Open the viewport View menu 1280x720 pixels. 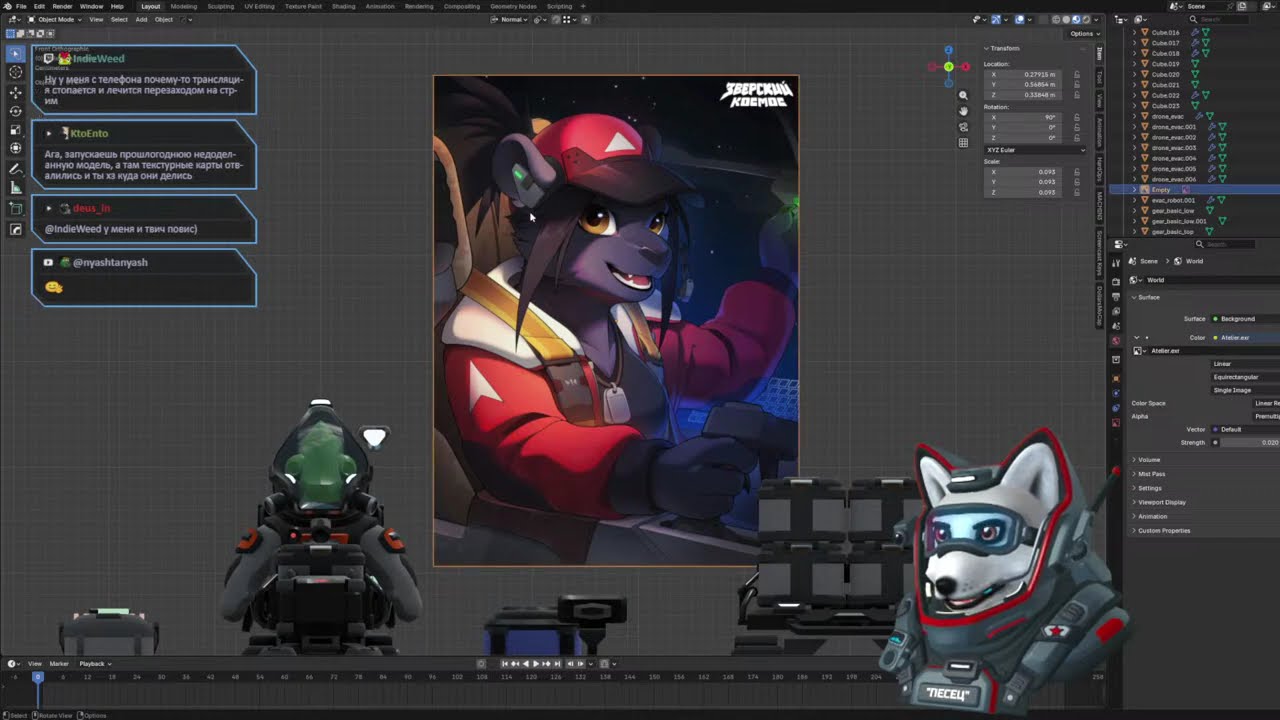pos(96,19)
